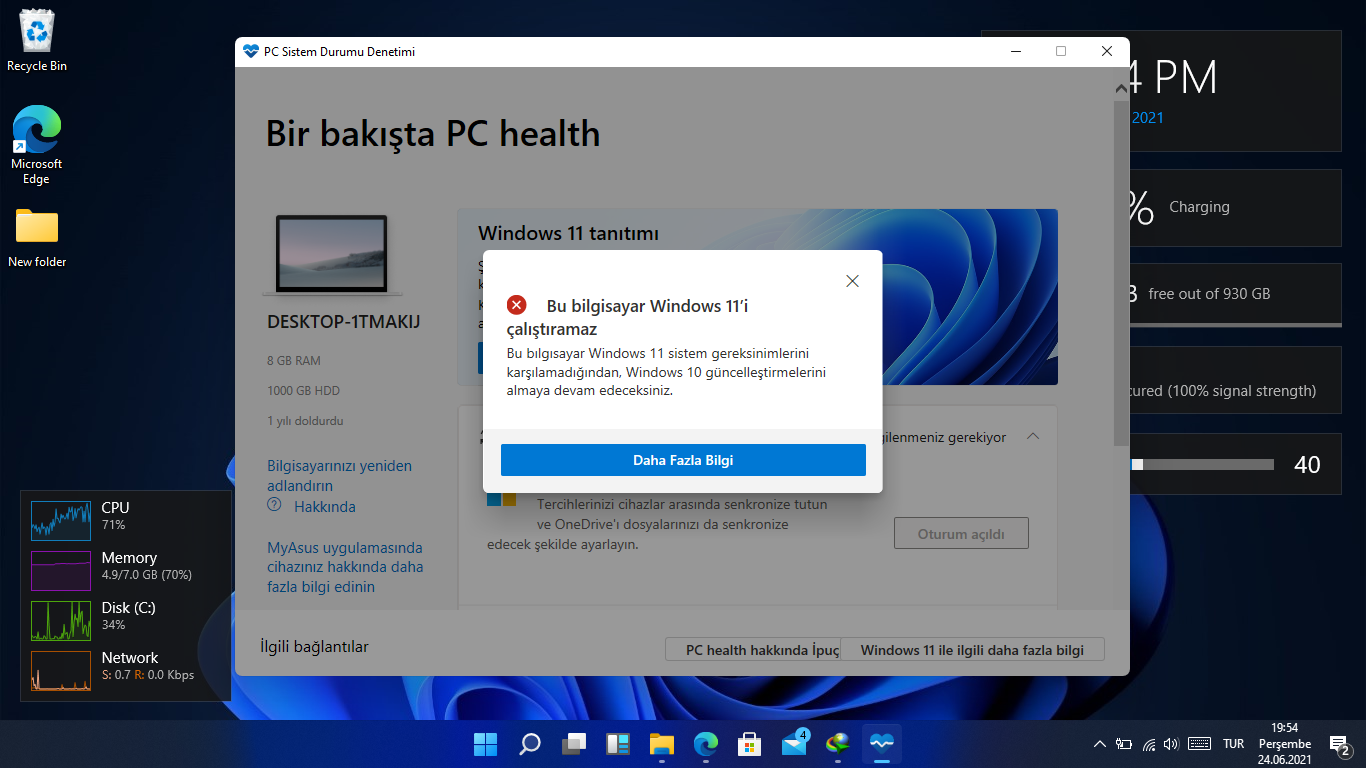Click the Oturum açıldı button
This screenshot has width=1366, height=768.
tap(961, 534)
